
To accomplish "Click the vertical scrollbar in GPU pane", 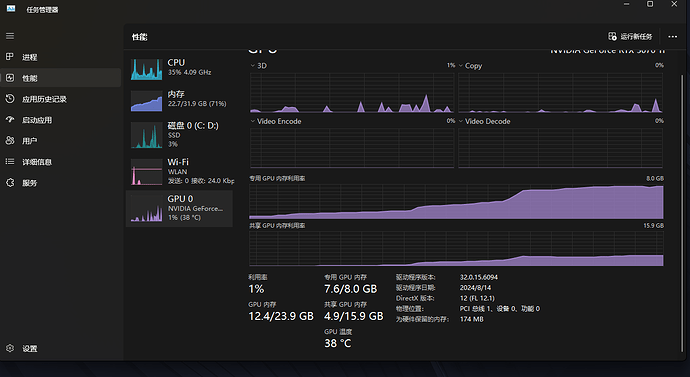I will [x=683, y=213].
